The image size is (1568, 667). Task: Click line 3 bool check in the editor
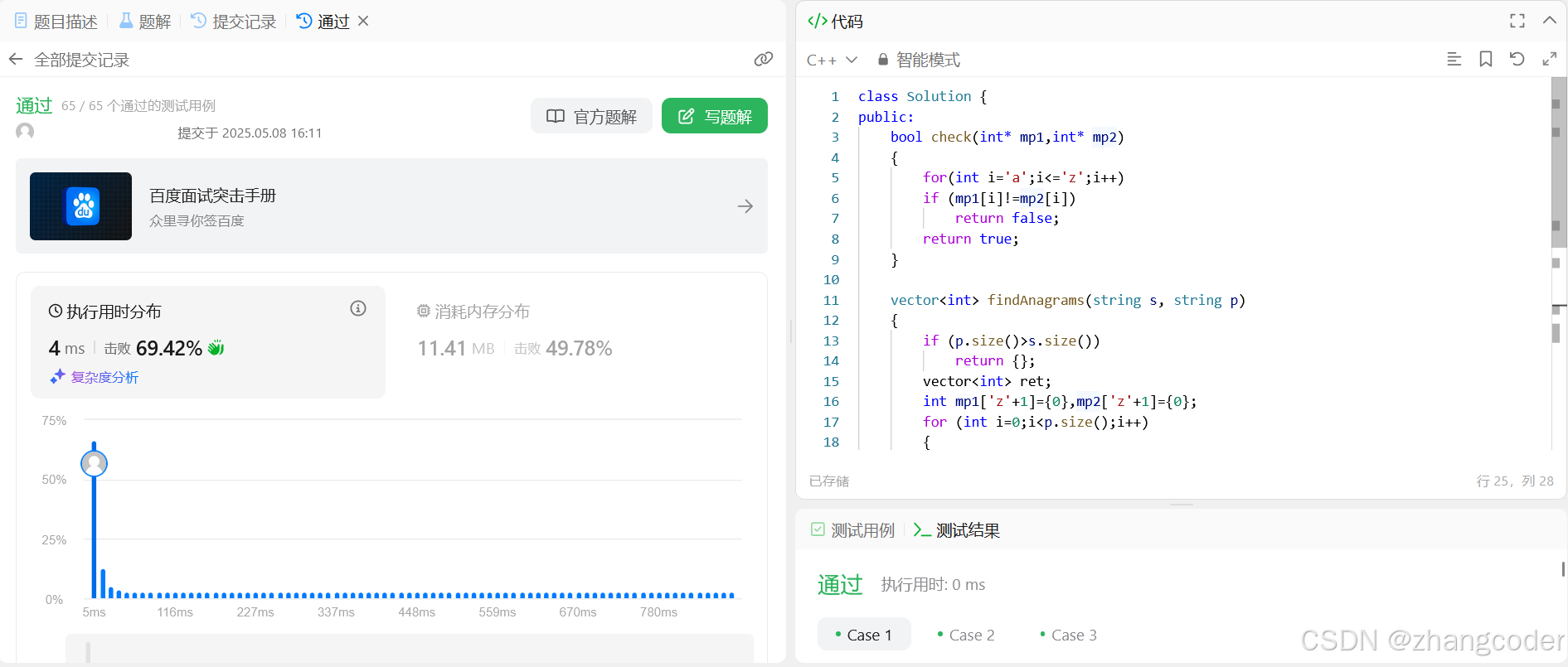click(x=1007, y=137)
